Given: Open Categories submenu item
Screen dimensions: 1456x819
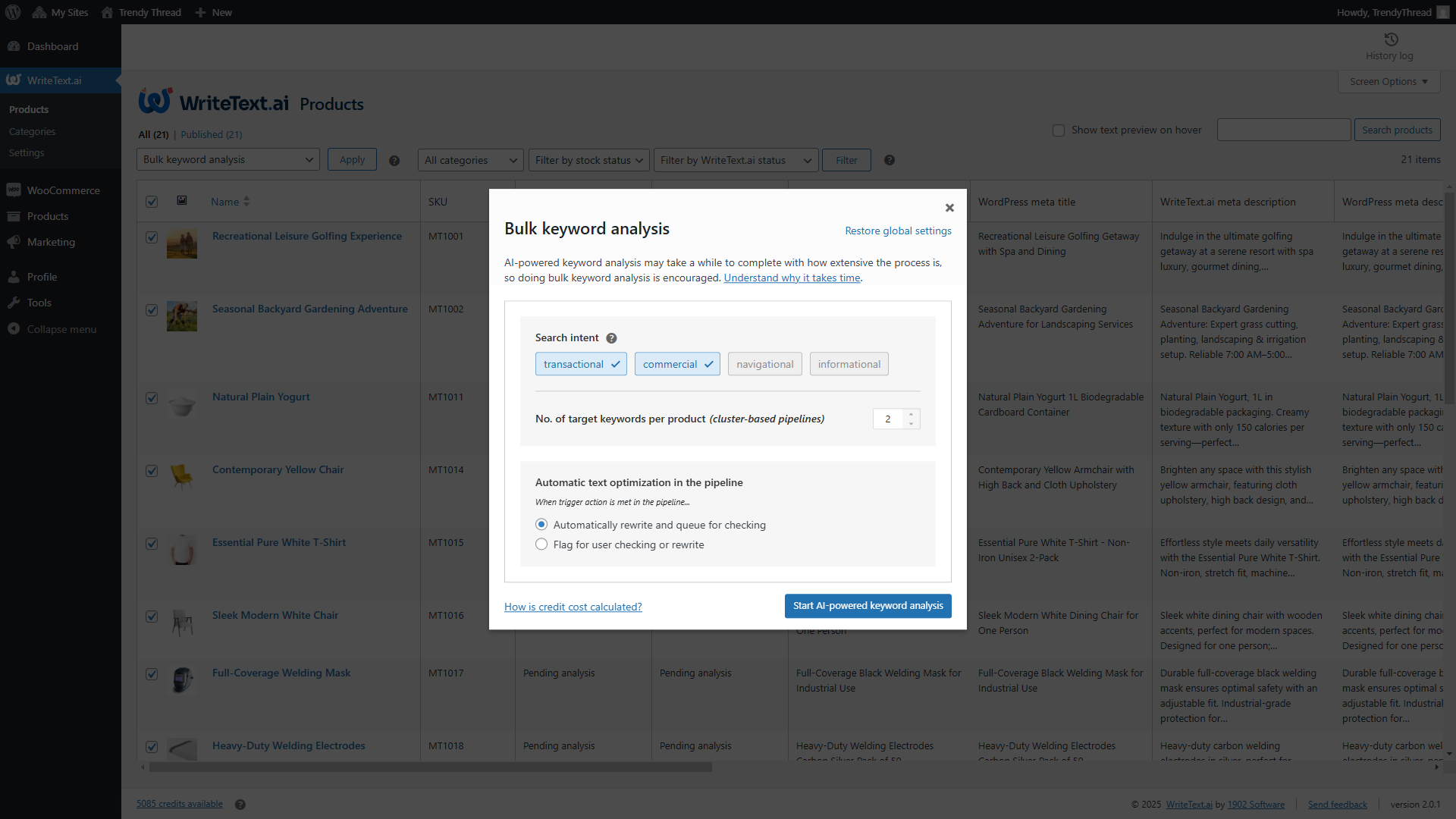Looking at the screenshot, I should [32, 131].
